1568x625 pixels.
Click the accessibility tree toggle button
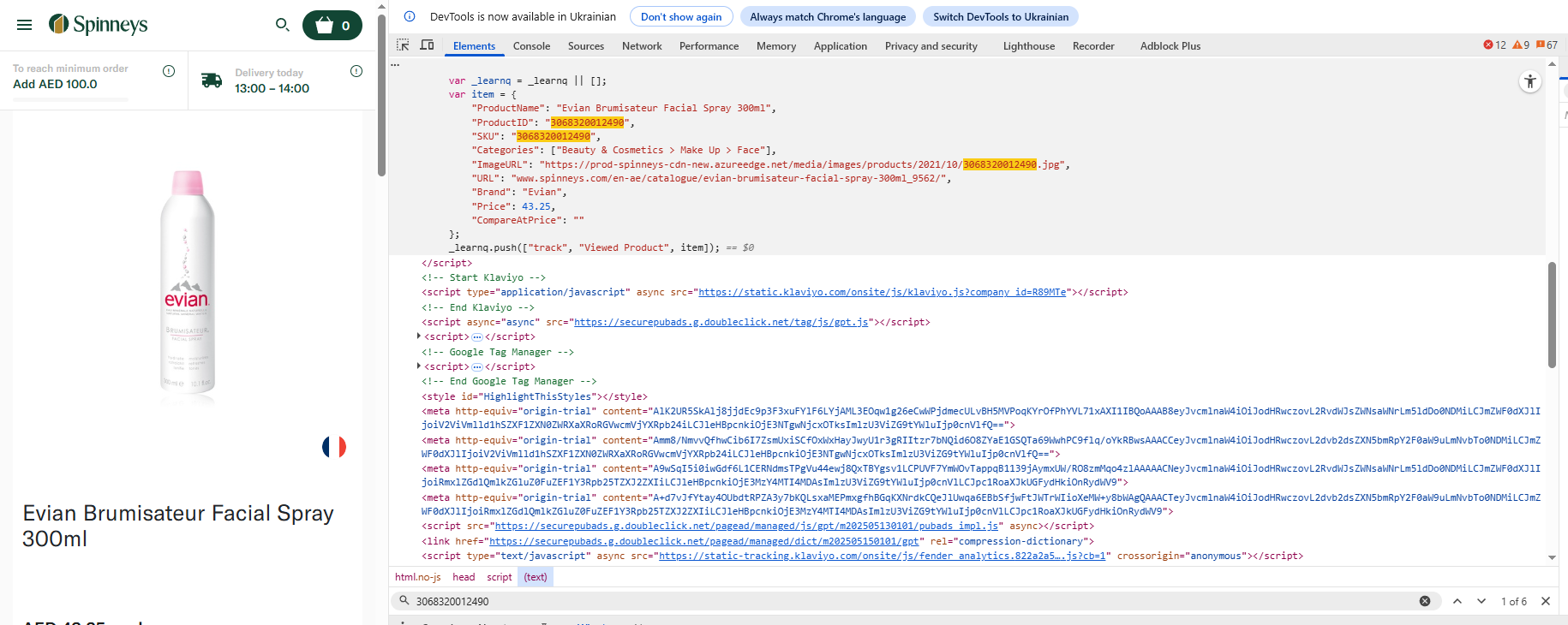(x=1529, y=82)
